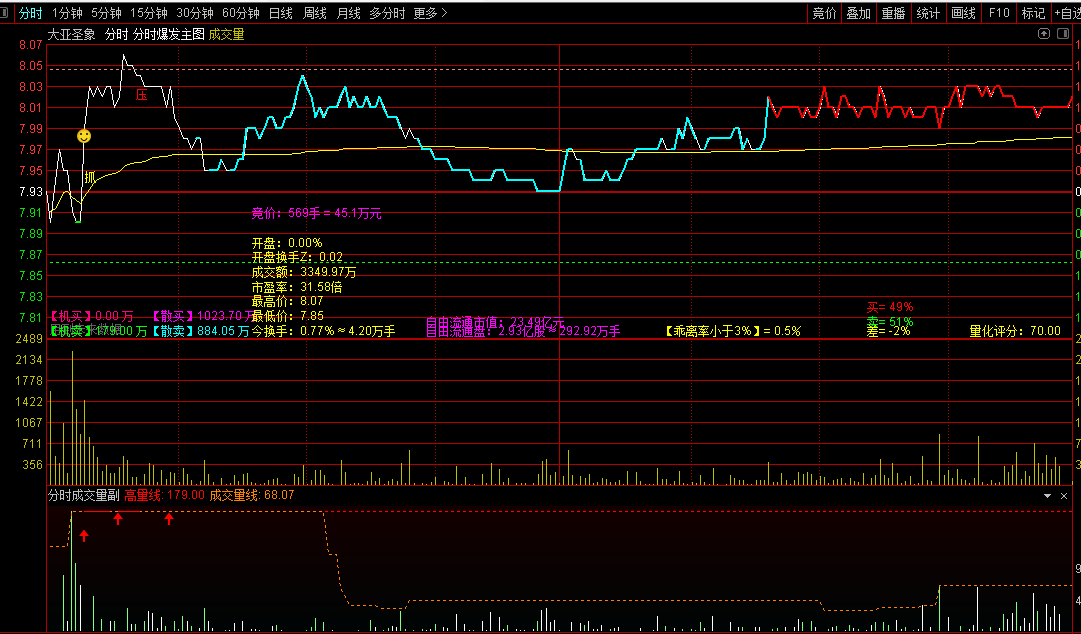The width and height of the screenshot is (1081, 634).
Task: Click the 分时爆发主图 indicator label
Action: [x=169, y=34]
